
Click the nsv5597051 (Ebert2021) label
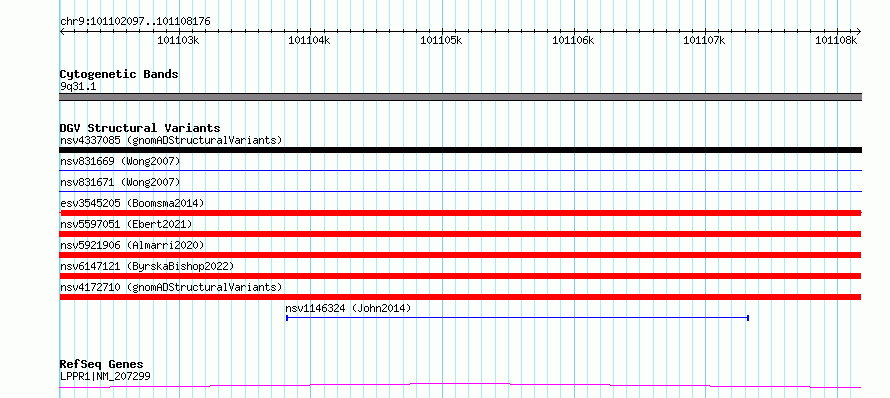126,224
